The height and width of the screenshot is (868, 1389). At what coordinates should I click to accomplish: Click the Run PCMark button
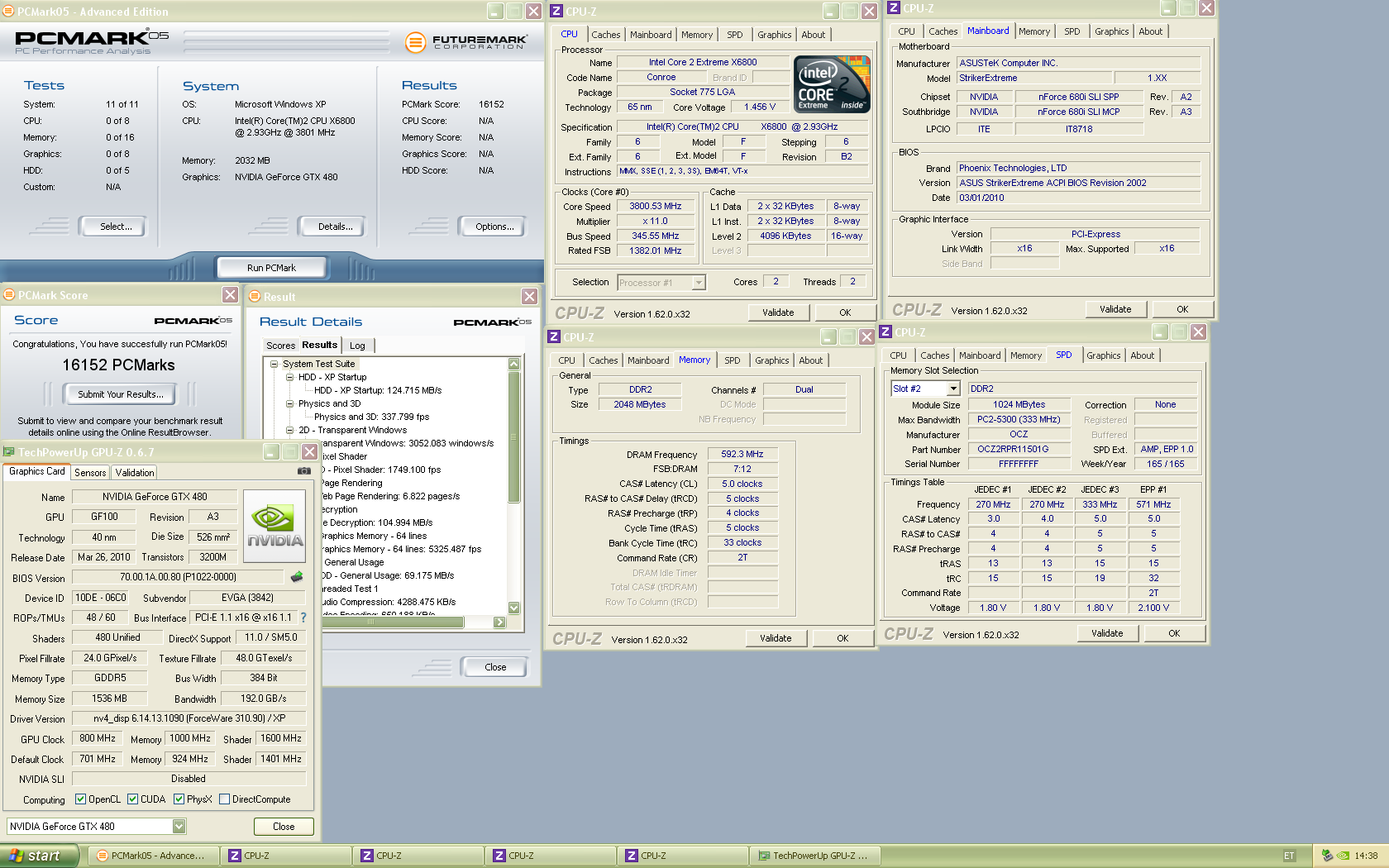coord(271,268)
